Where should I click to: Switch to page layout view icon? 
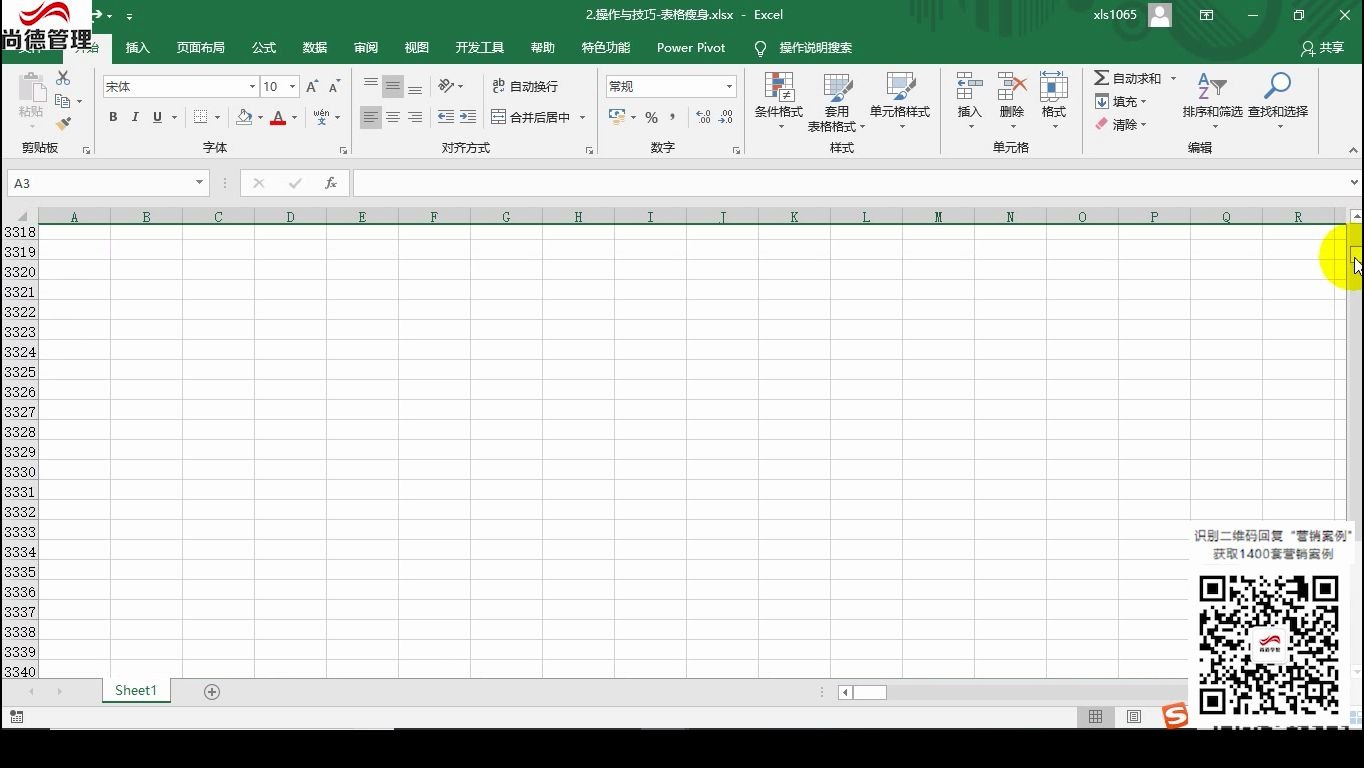click(1134, 716)
